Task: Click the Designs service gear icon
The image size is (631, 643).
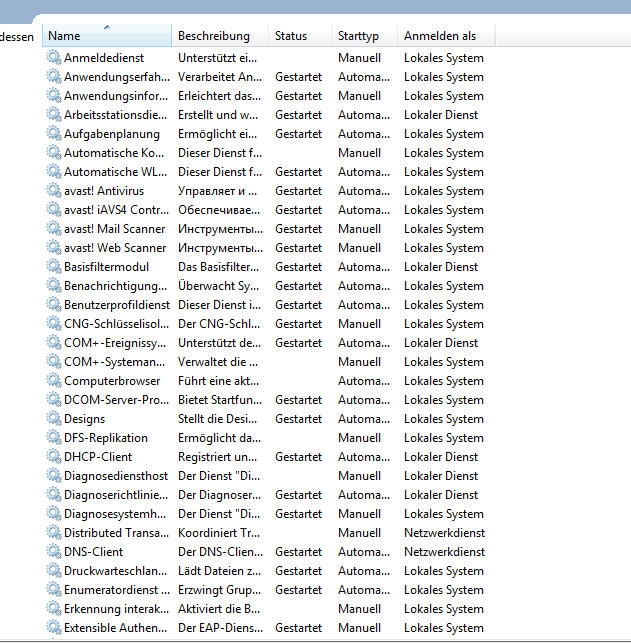Action: 54,419
